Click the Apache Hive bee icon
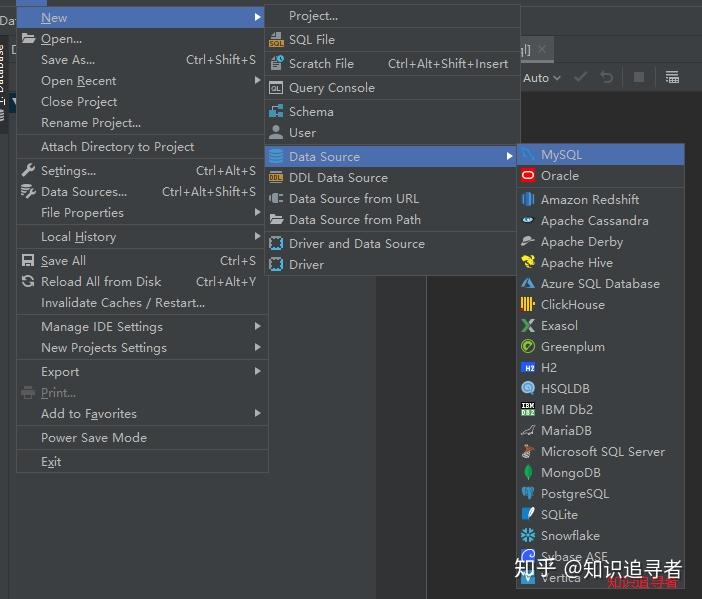Screen dimensions: 702x599 (x=528, y=262)
